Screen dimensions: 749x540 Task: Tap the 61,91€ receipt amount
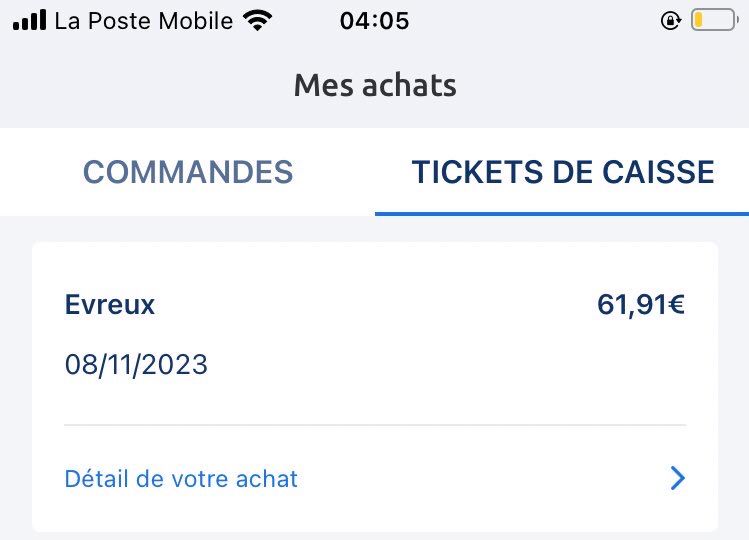click(641, 304)
